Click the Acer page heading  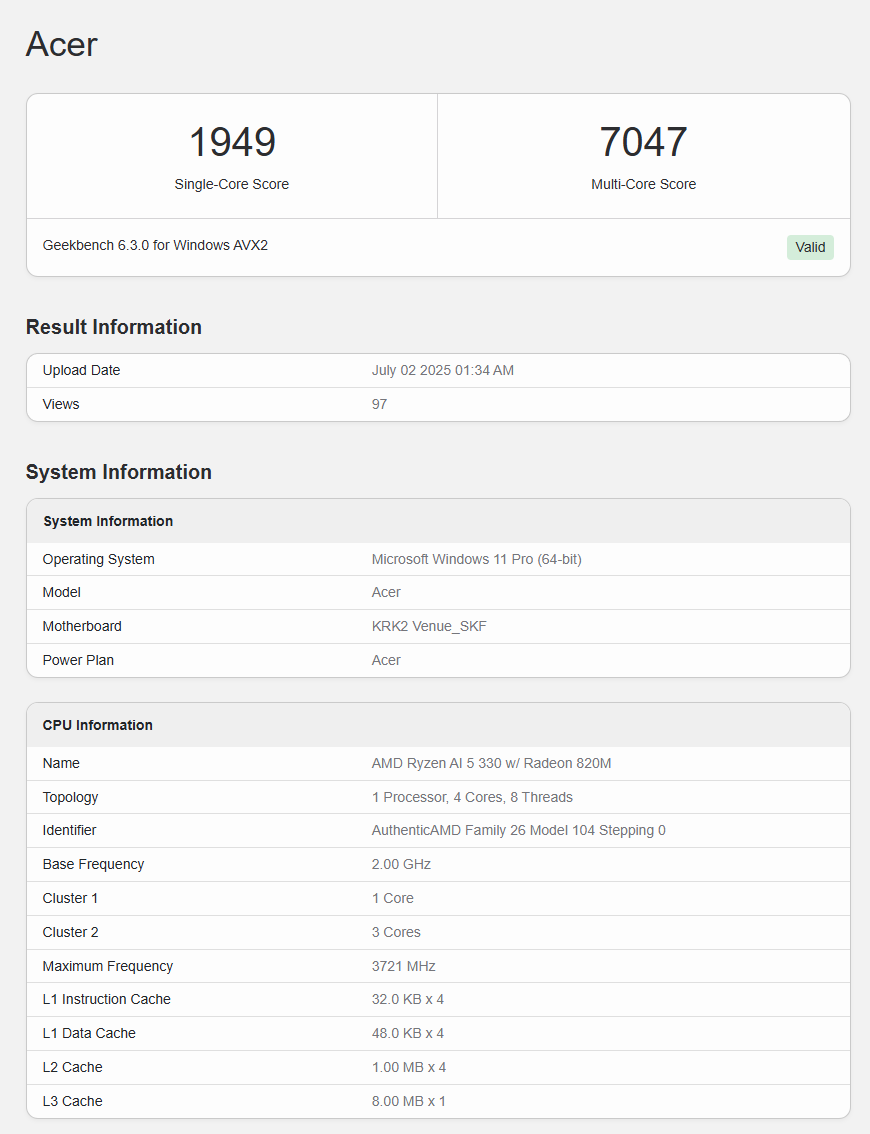(60, 44)
